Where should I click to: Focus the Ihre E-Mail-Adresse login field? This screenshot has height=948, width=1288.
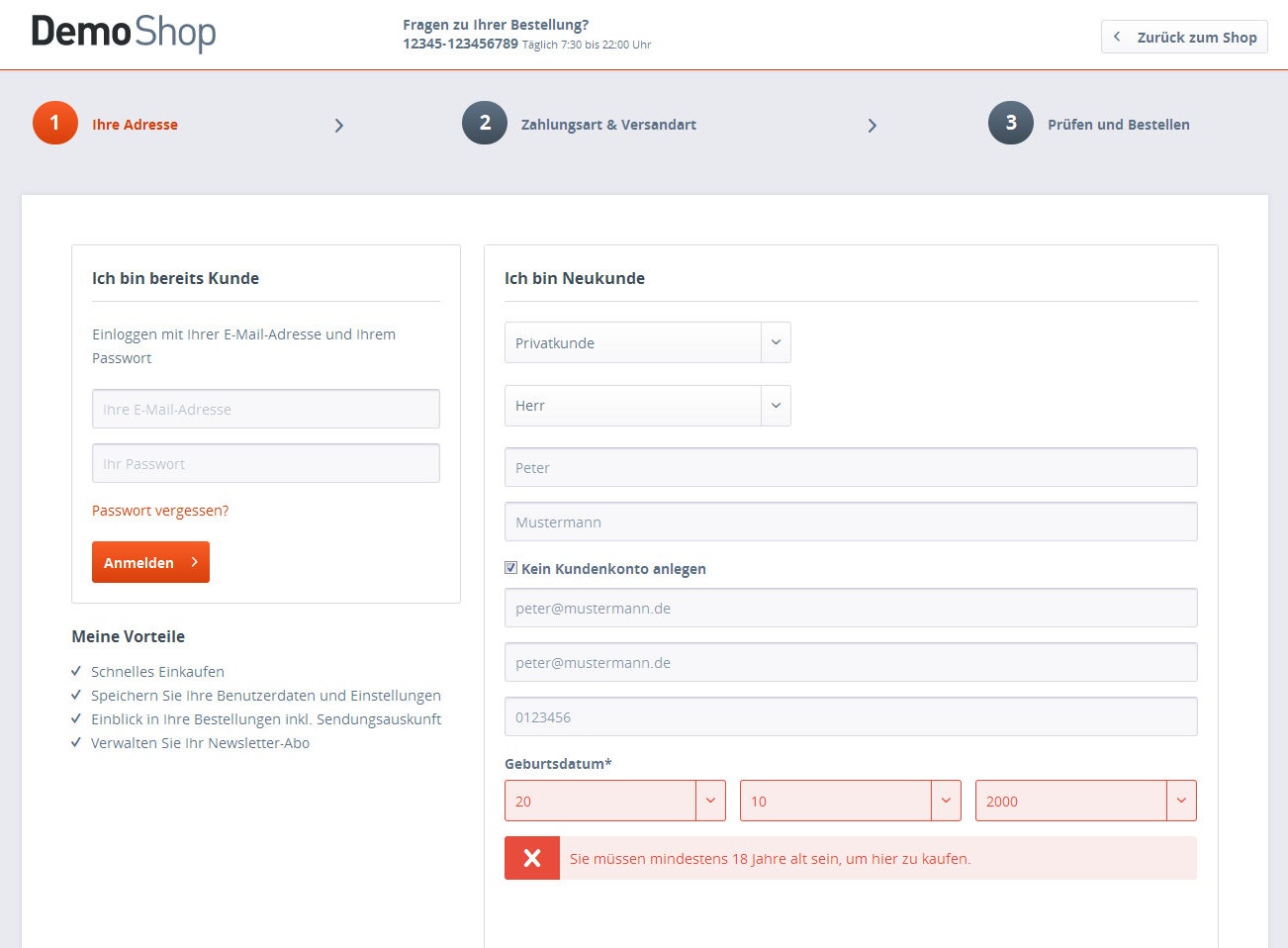pyautogui.click(x=266, y=409)
